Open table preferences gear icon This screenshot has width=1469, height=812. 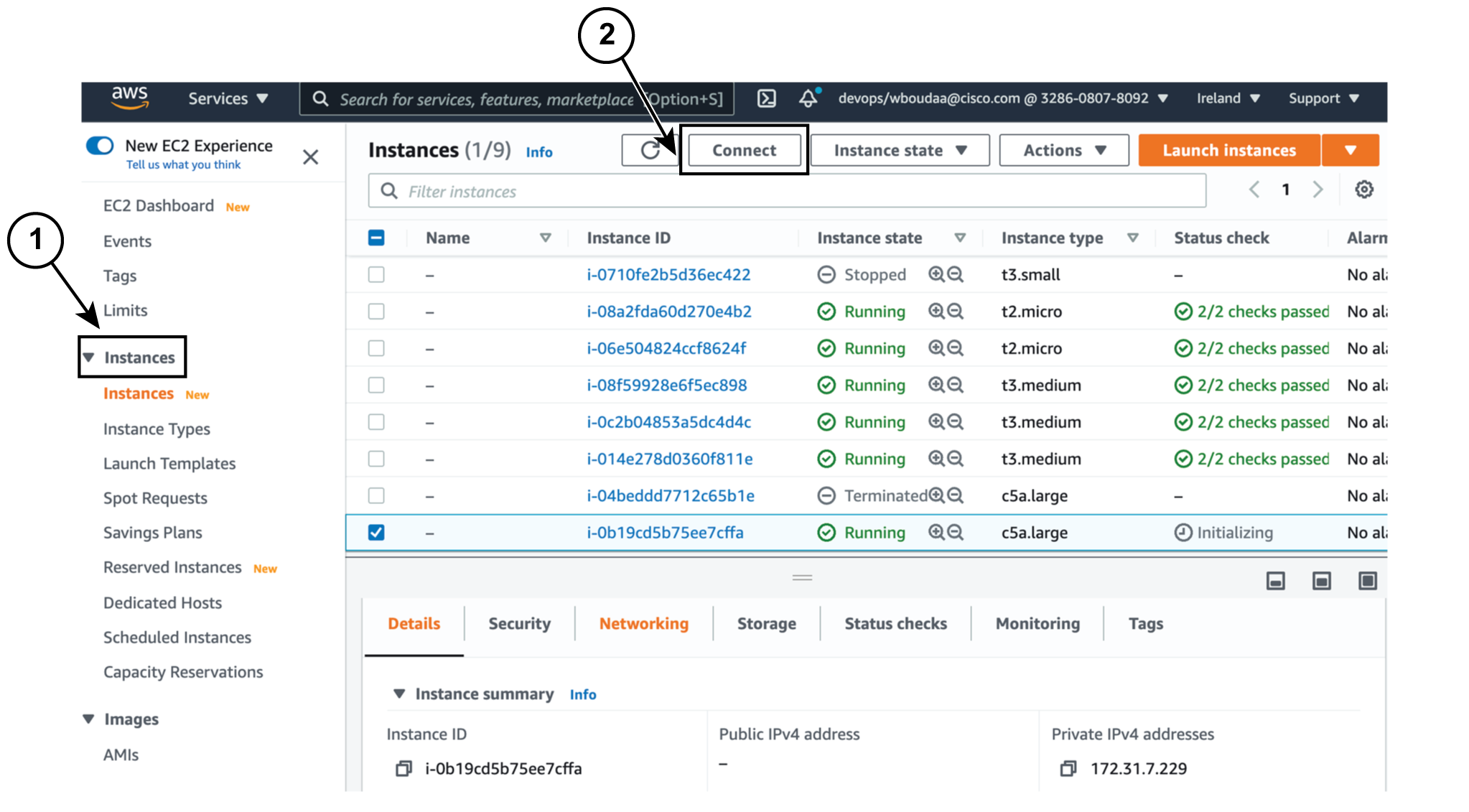1364,190
